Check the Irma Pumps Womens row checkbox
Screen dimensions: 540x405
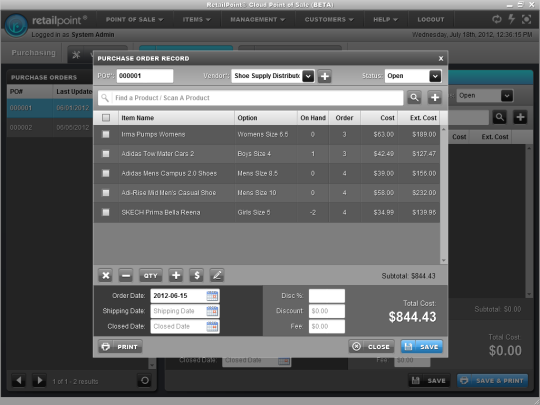coord(106,134)
